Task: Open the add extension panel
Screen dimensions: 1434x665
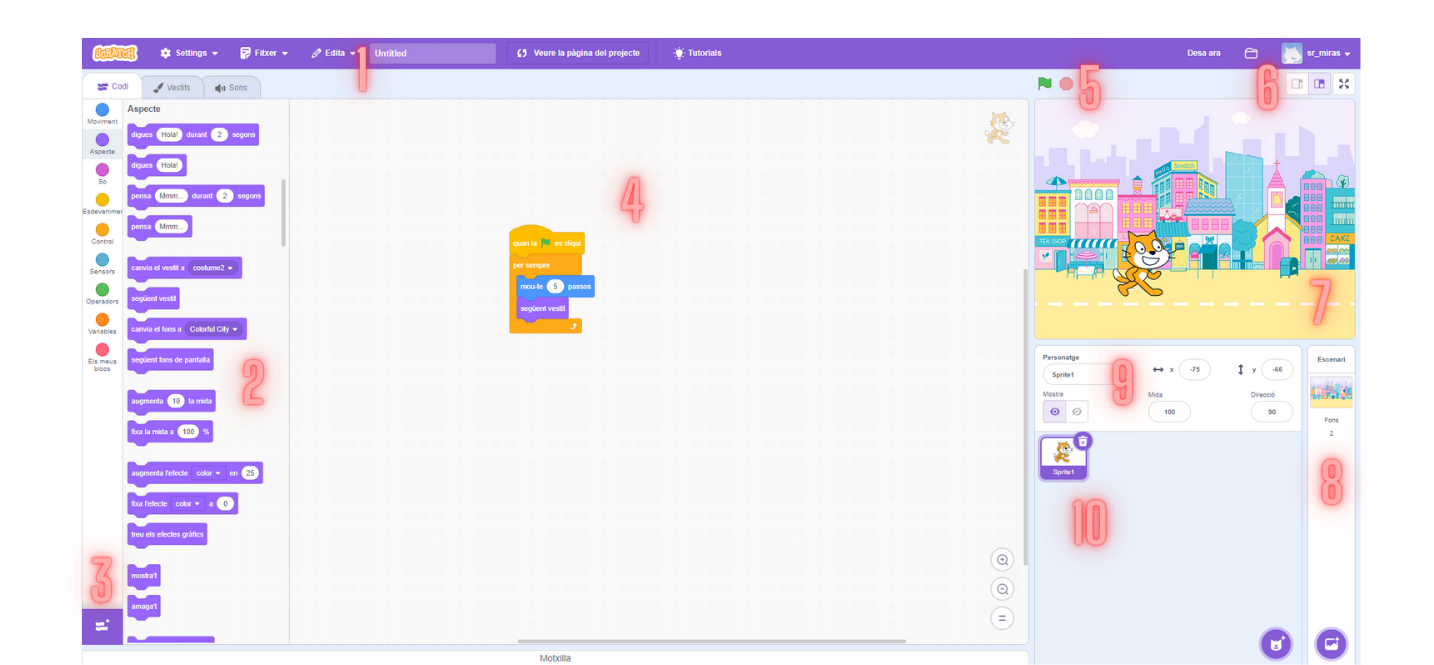Action: tap(102, 625)
